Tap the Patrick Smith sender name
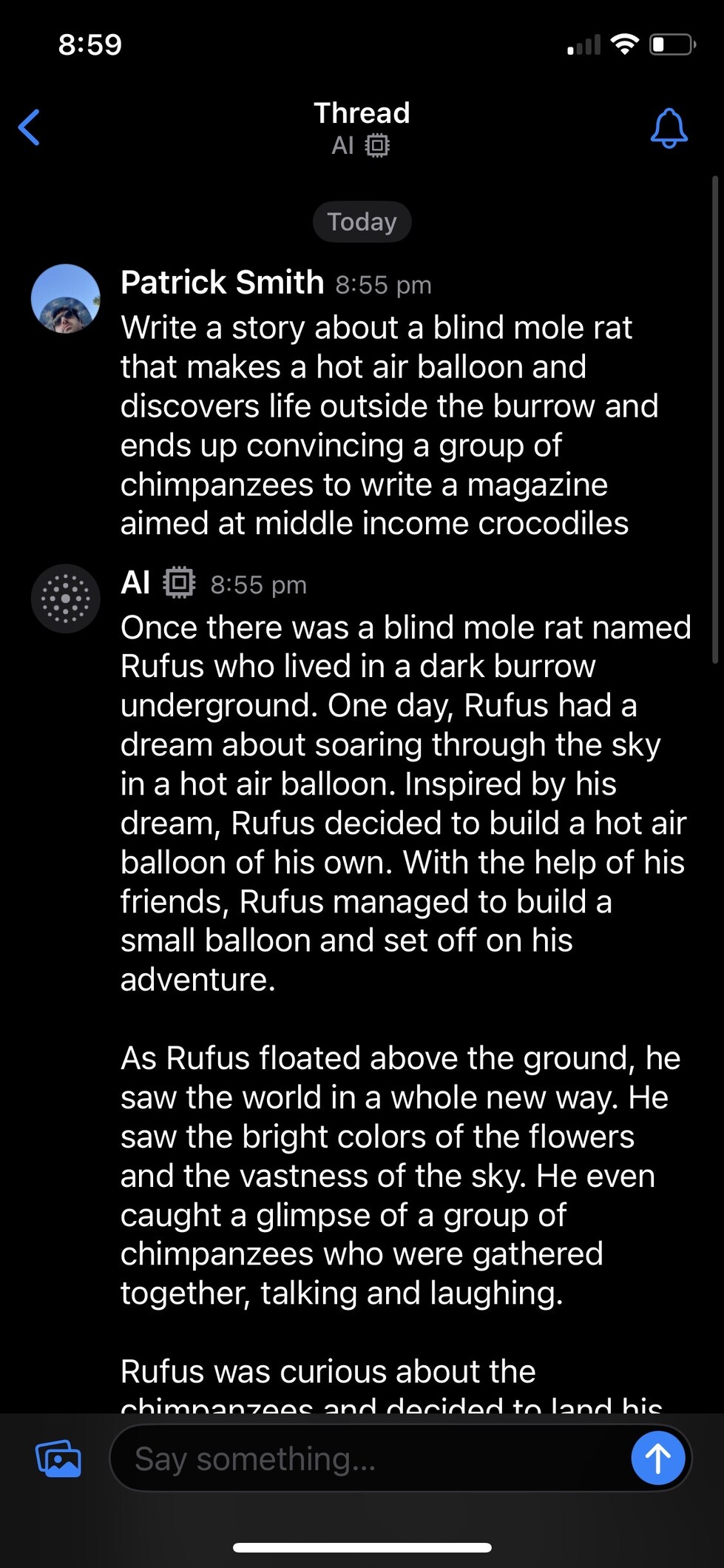 coord(222,283)
